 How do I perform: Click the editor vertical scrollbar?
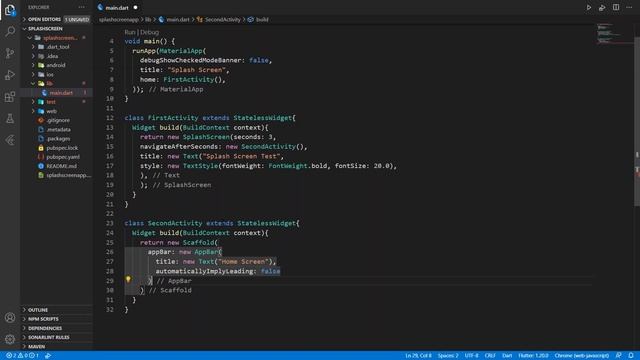tap(637, 122)
